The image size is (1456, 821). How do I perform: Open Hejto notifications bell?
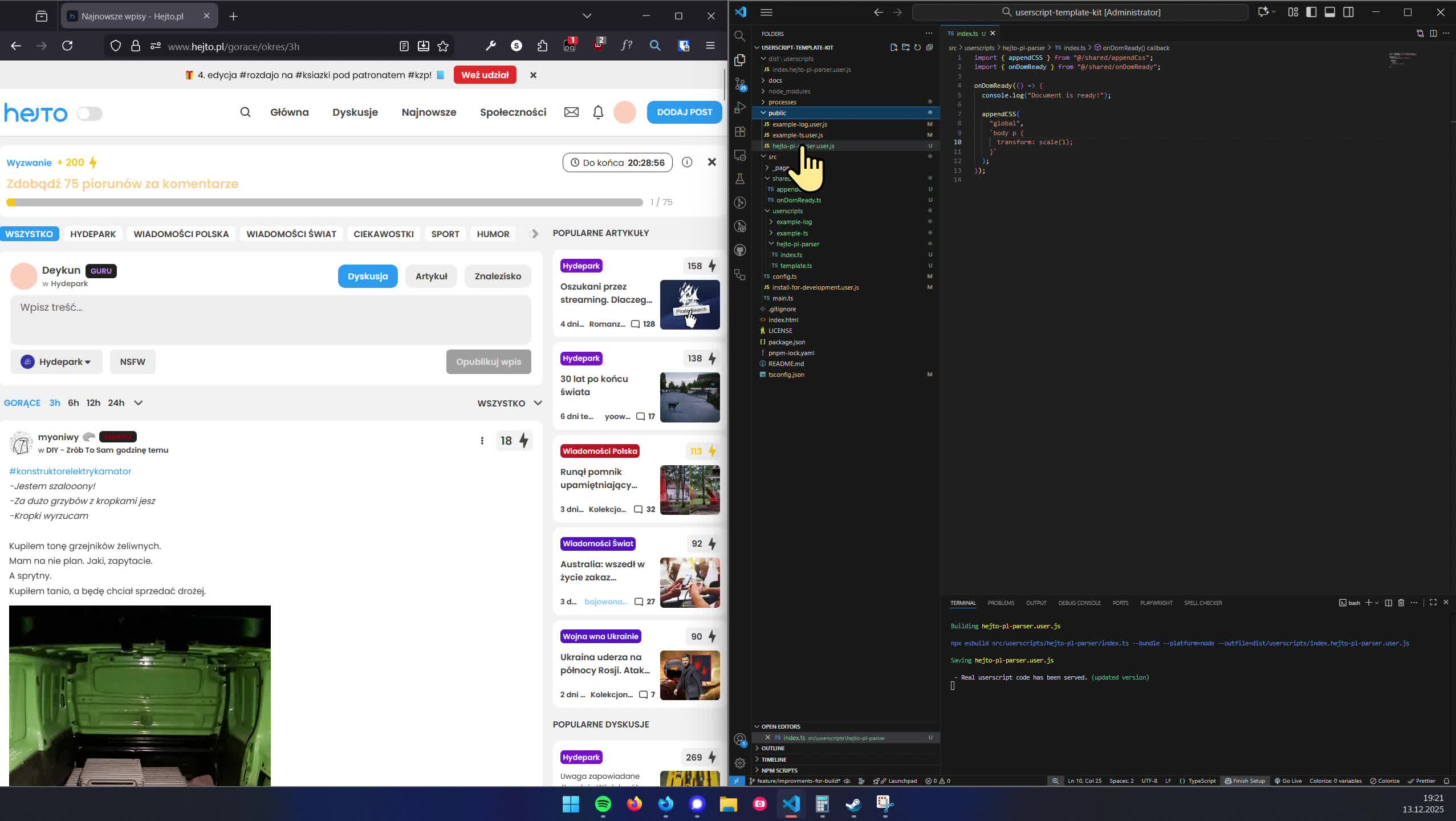pos(597,112)
